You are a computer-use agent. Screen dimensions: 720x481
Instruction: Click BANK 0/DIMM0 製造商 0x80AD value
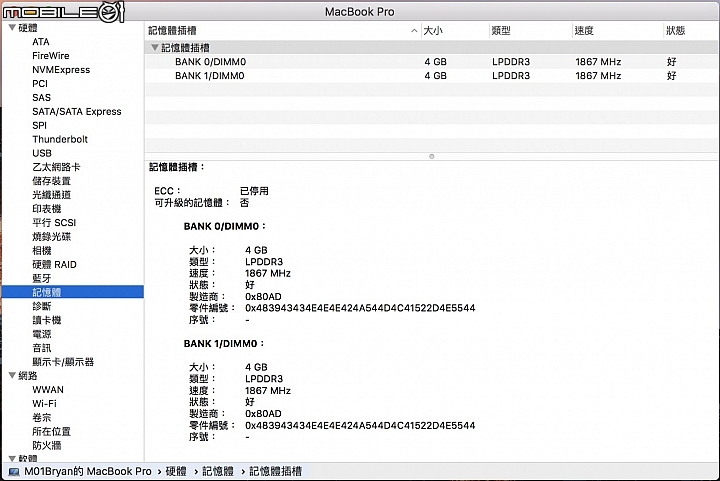point(263,296)
